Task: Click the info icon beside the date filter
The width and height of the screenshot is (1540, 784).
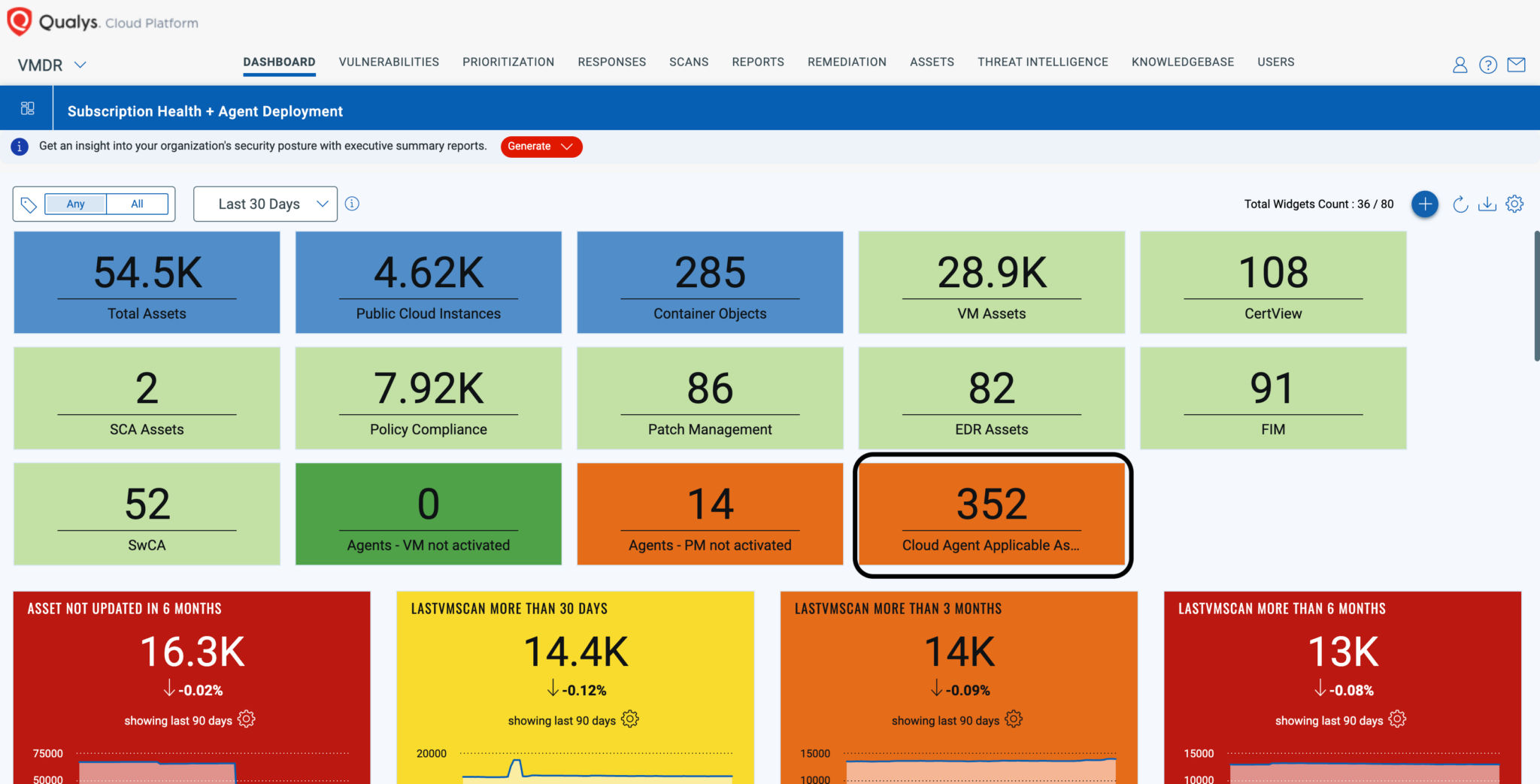Action: coord(352,204)
